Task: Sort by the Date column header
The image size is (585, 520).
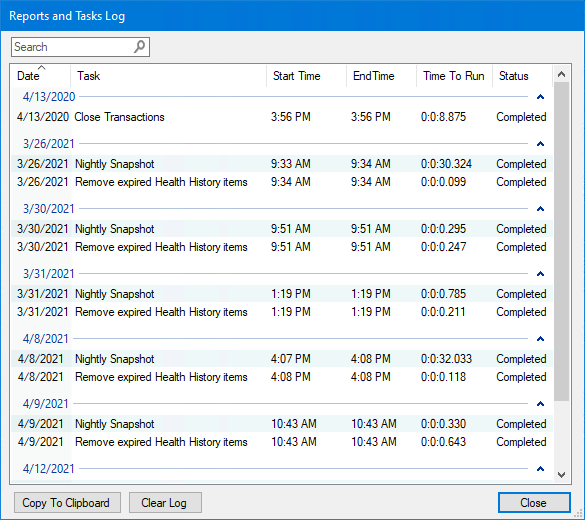Action: (x=41, y=76)
